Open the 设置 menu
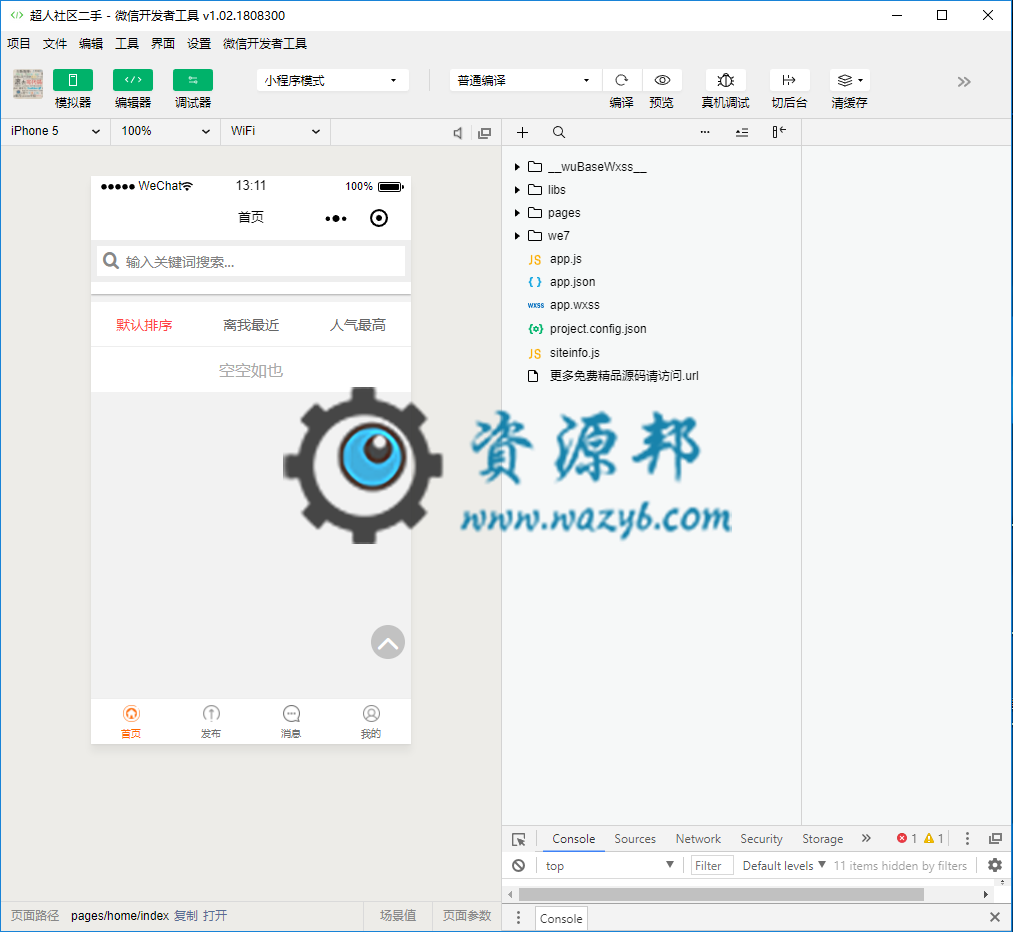Image resolution: width=1013 pixels, height=932 pixels. click(199, 43)
